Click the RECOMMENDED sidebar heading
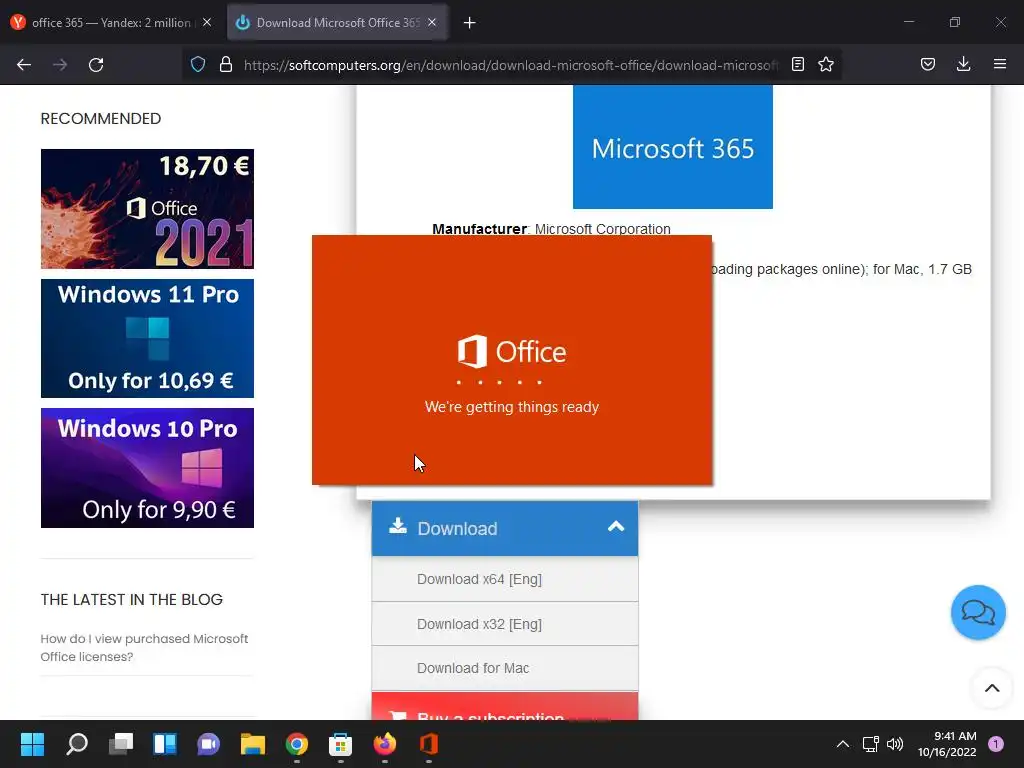This screenshot has height=768, width=1024. [101, 118]
